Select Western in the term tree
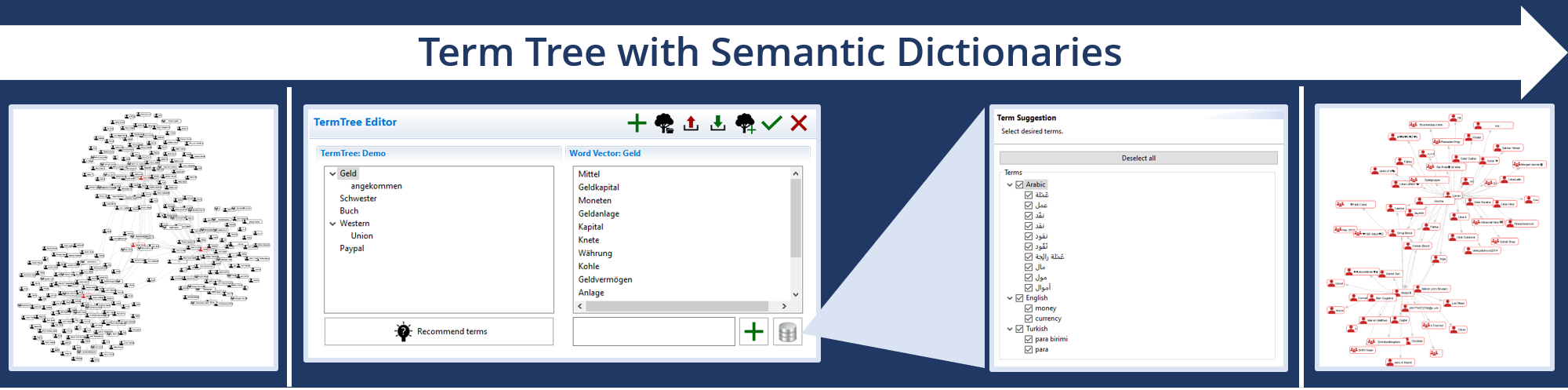The width and height of the screenshot is (1568, 390). pyautogui.click(x=354, y=224)
